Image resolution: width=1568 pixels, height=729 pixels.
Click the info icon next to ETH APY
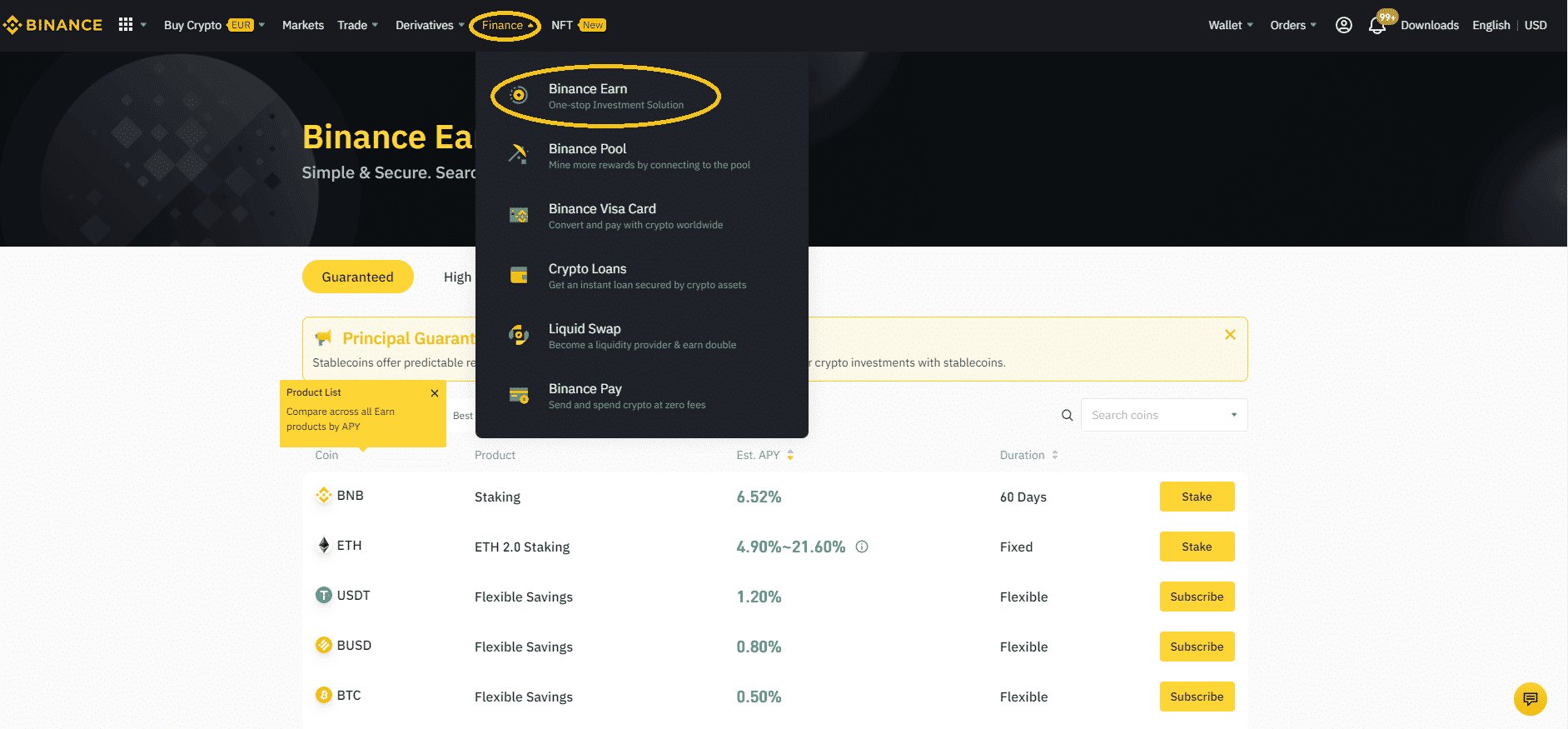862,547
